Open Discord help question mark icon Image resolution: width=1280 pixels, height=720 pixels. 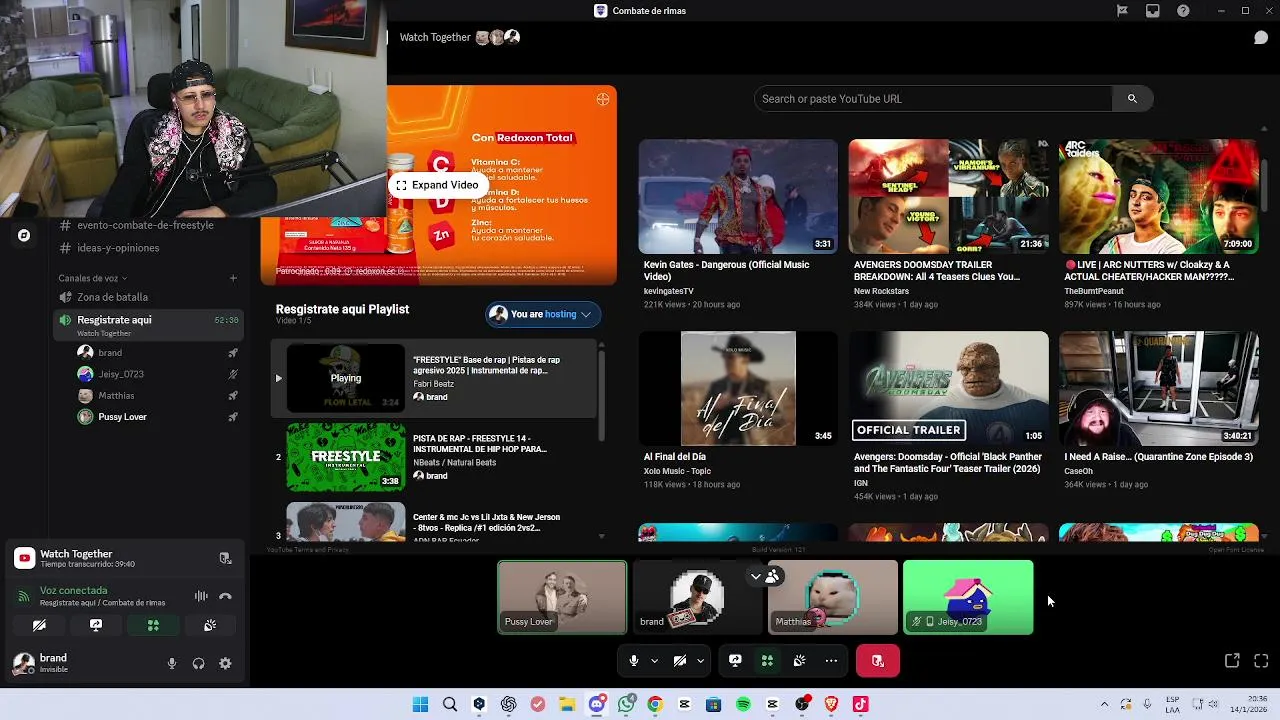(x=1184, y=11)
